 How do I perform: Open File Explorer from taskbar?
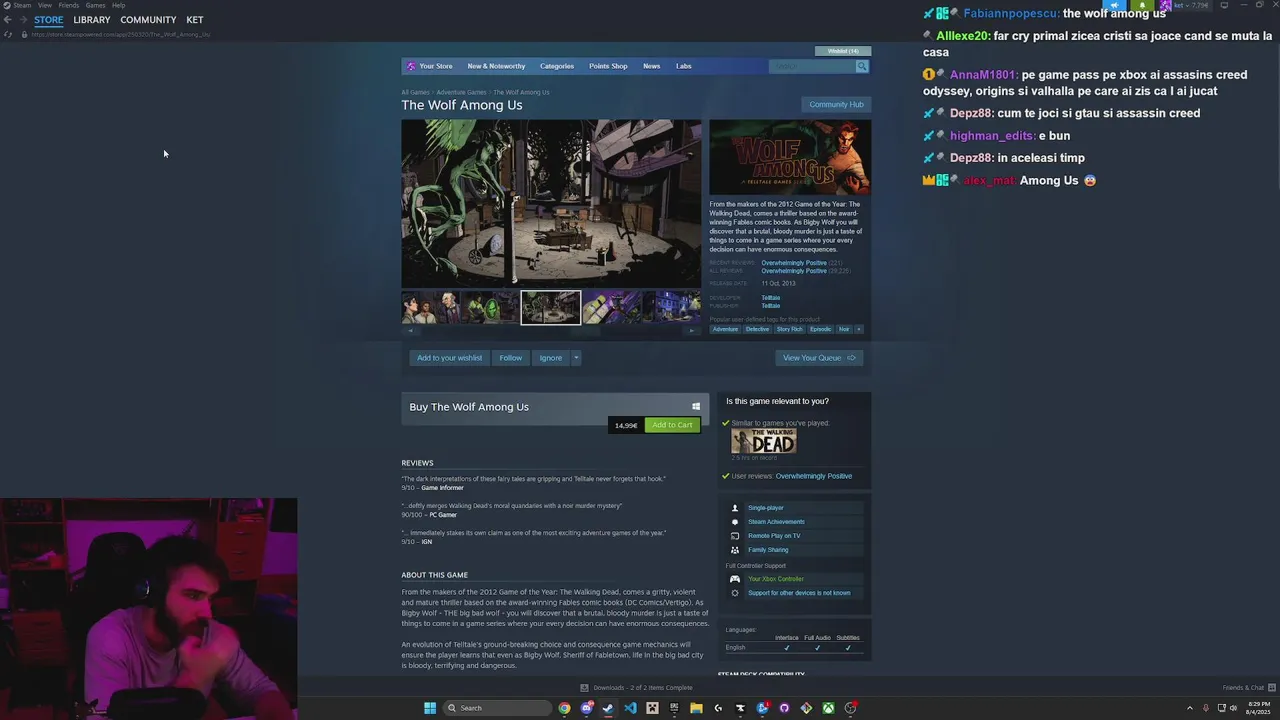(696, 708)
